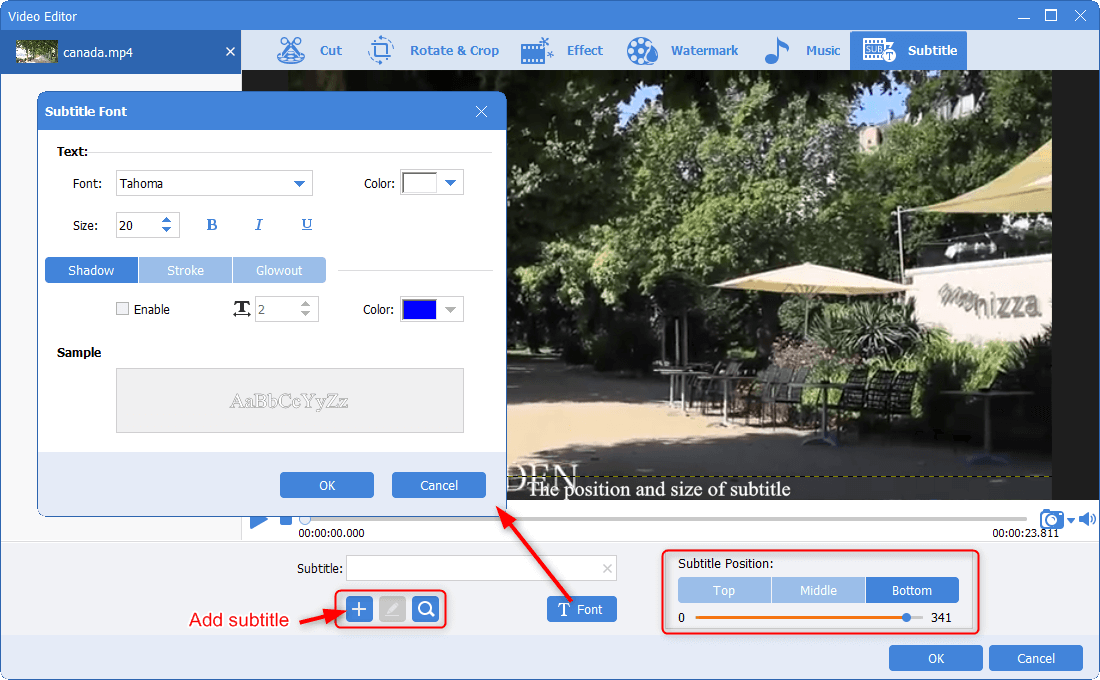
Task: Click the film Effect icon
Action: pyautogui.click(x=537, y=51)
